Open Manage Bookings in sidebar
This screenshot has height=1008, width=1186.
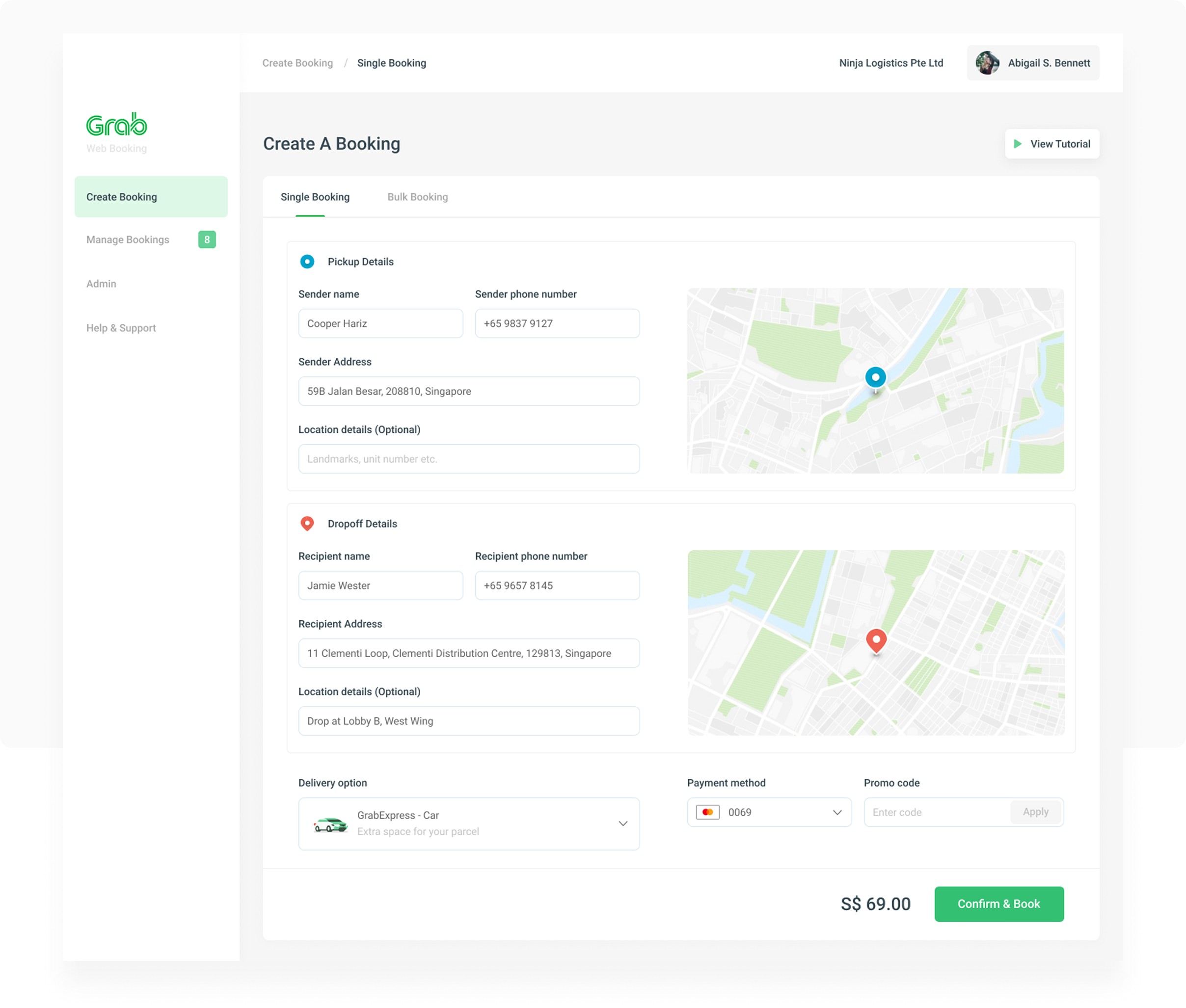pyautogui.click(x=128, y=239)
